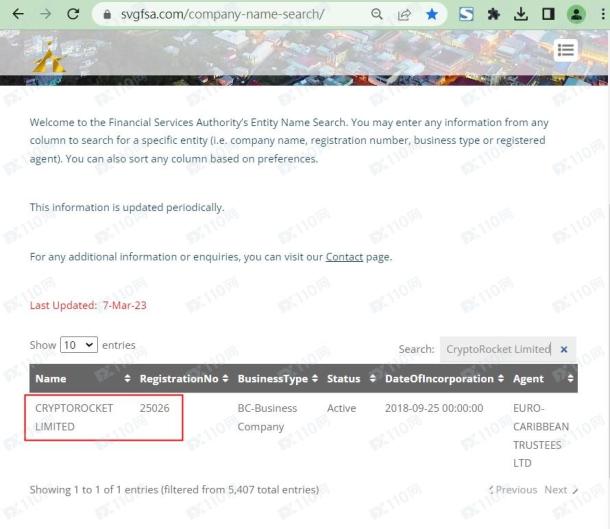Sort table by DateOfIncorporation column

tap(444, 378)
